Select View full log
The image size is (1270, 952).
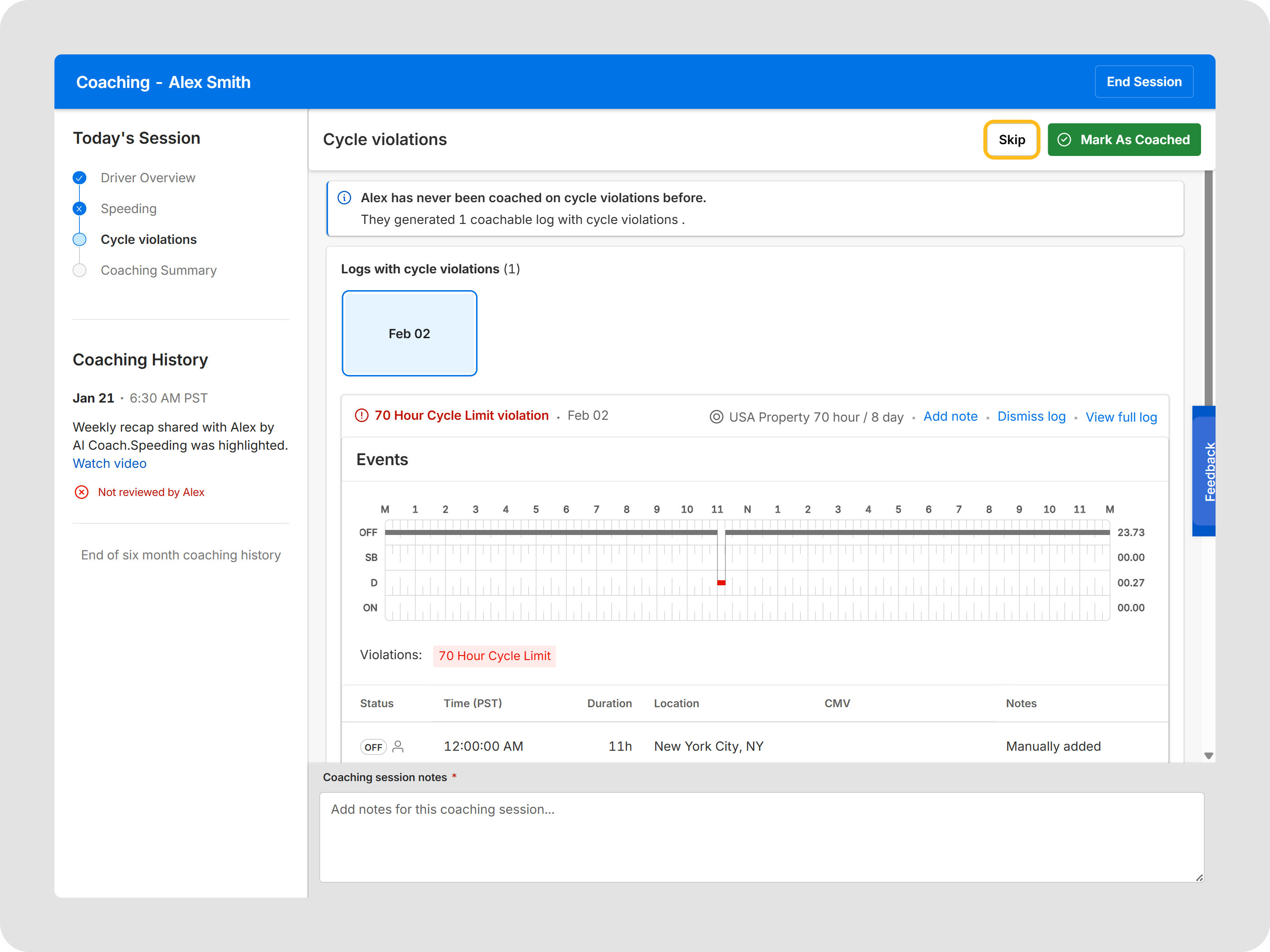(x=1121, y=417)
